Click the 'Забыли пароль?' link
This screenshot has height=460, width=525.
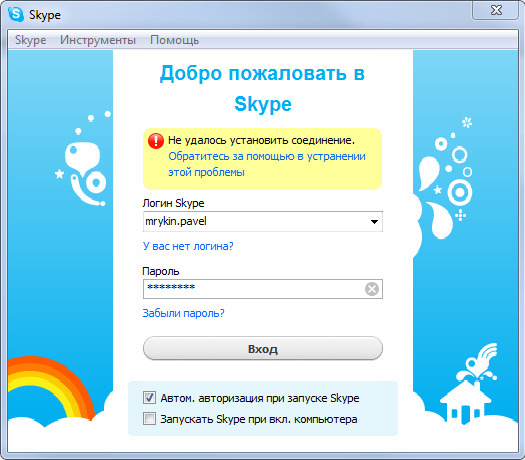(x=183, y=313)
